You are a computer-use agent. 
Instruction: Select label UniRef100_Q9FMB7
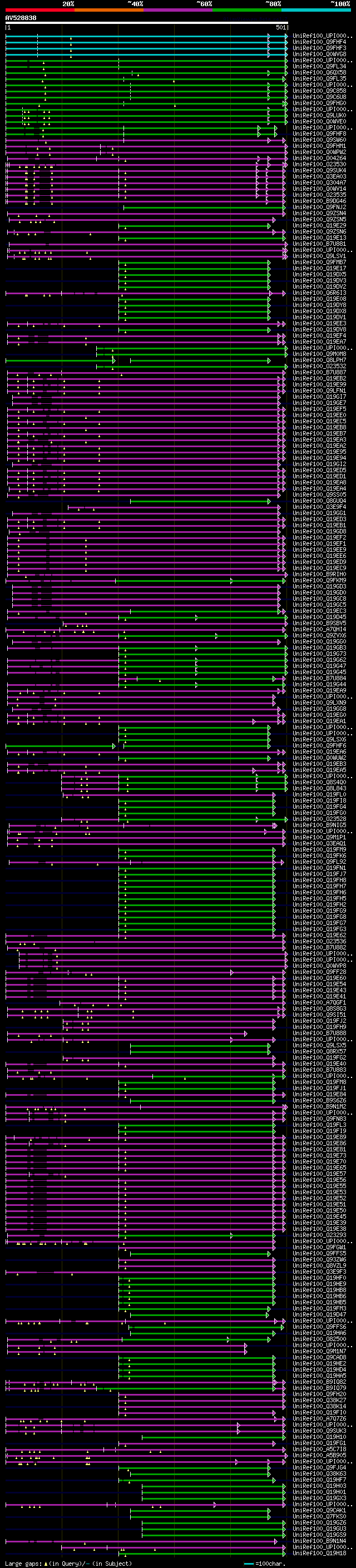tap(319, 263)
